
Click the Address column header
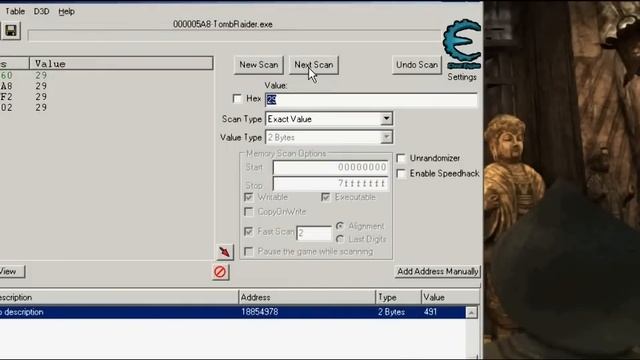307,297
